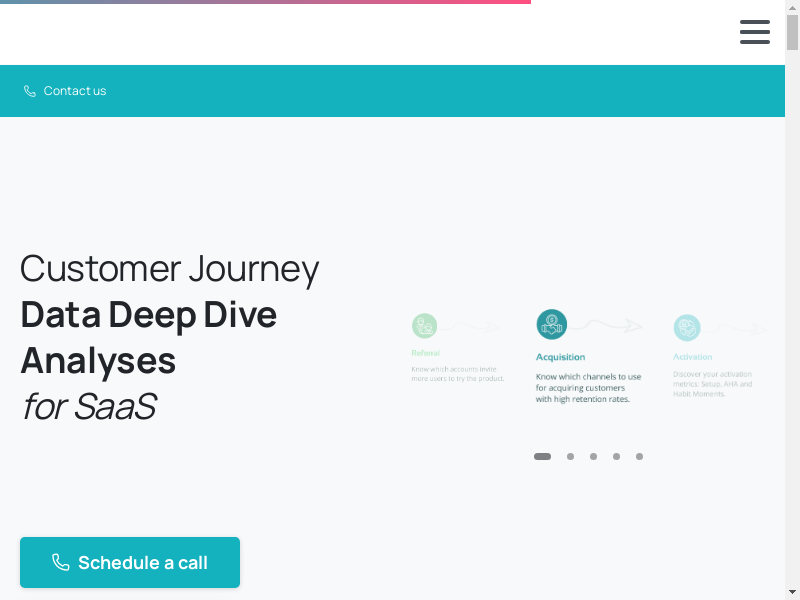The width and height of the screenshot is (800, 600).
Task: Click the Referral stage icon
Action: (x=425, y=325)
